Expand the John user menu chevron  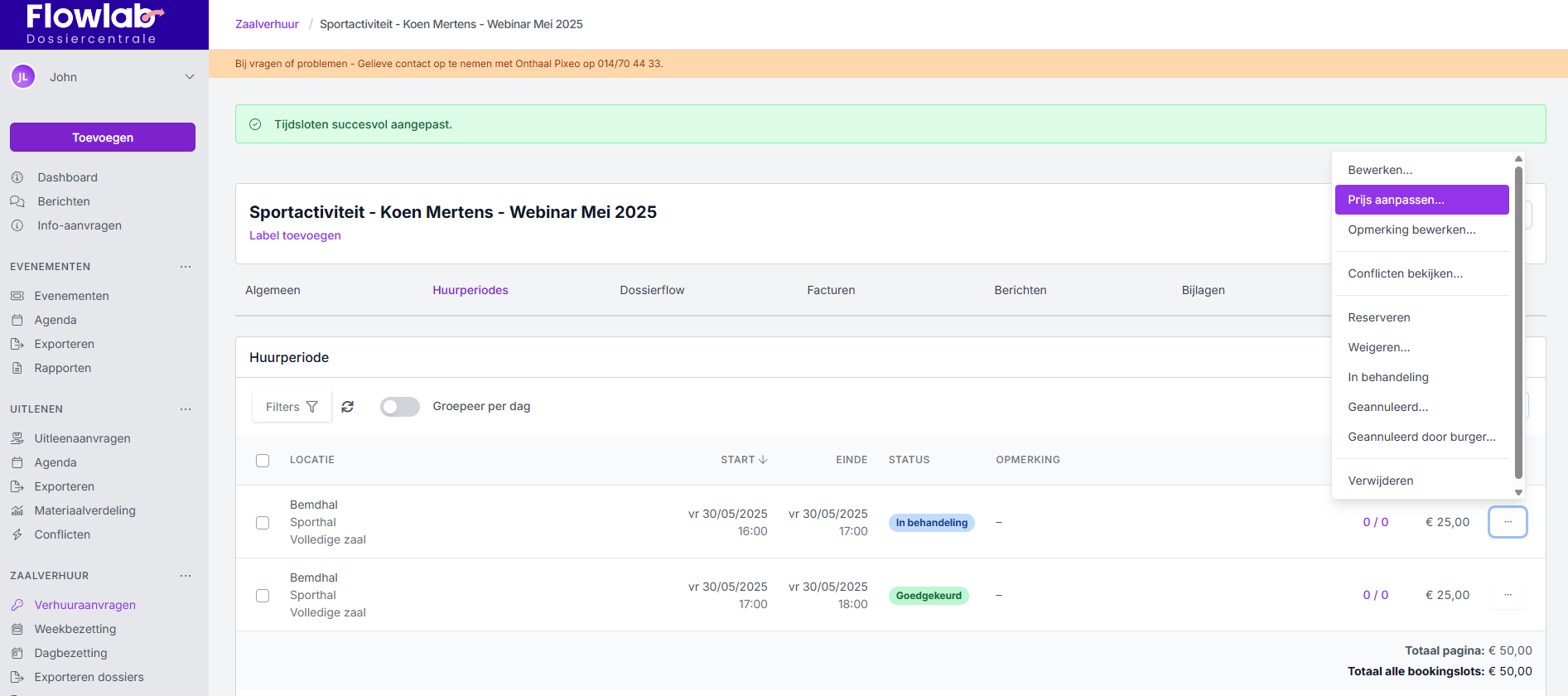pyautogui.click(x=190, y=77)
